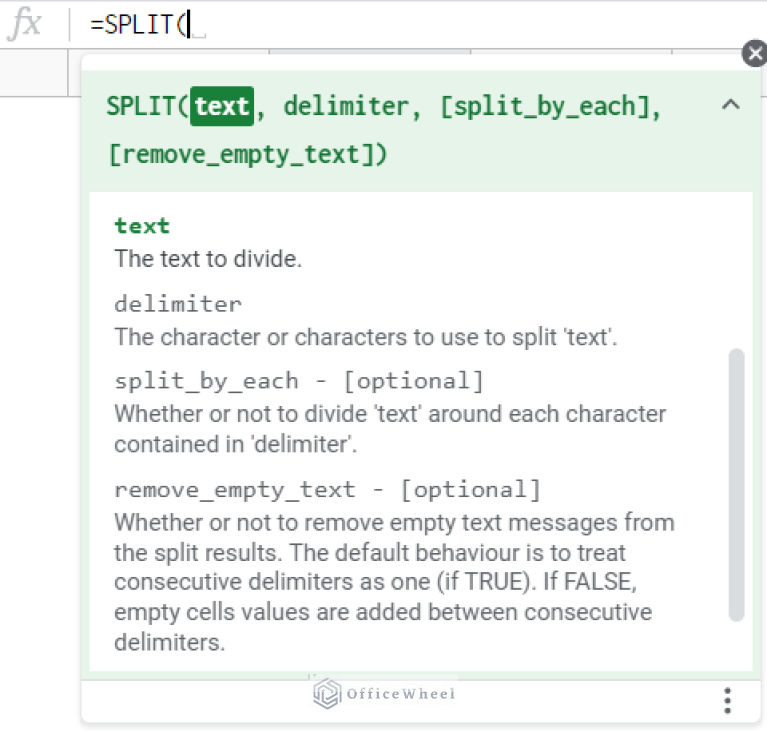Click the remove empty text description paragraph

(x=394, y=582)
